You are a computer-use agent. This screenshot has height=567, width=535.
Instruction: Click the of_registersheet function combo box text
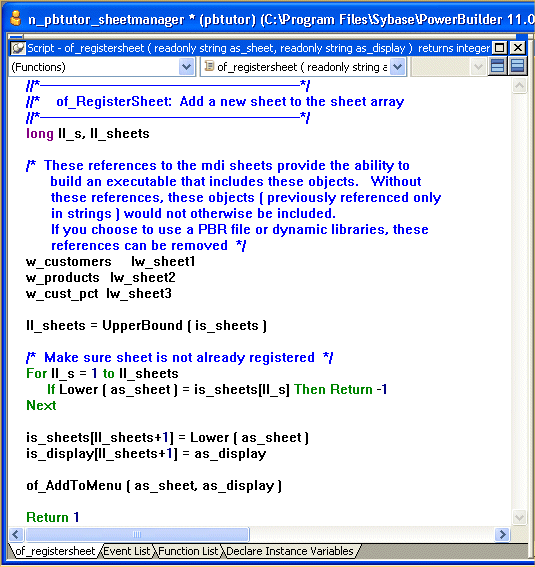coord(302,67)
